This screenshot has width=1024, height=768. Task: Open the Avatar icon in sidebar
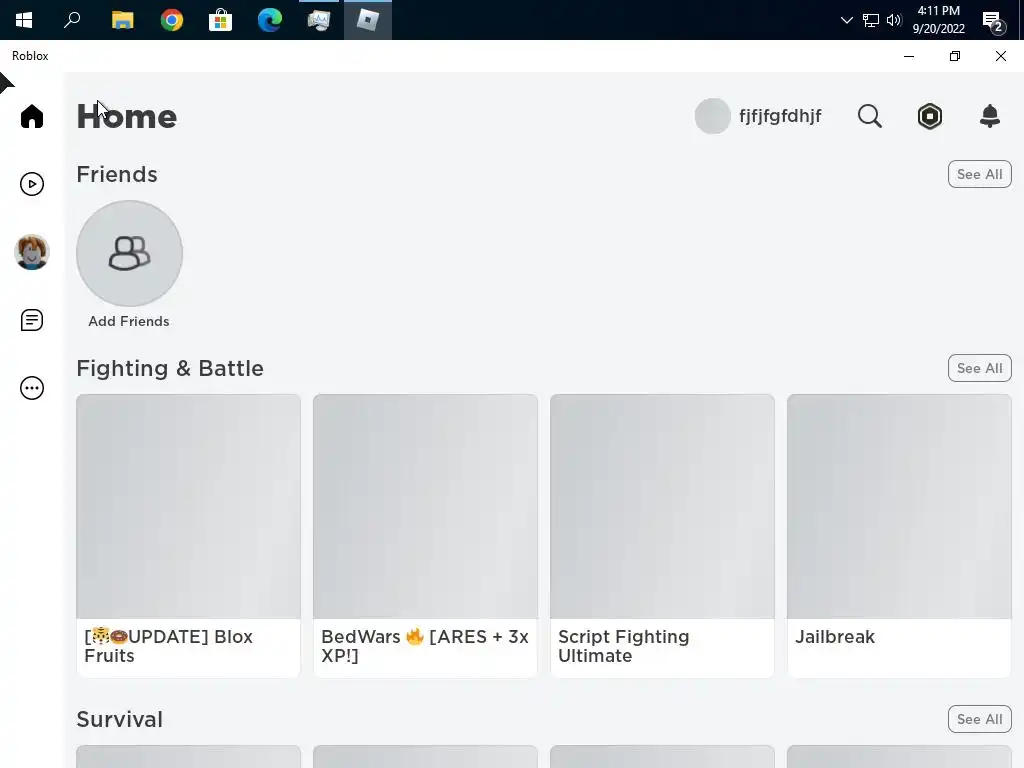[x=31, y=252]
